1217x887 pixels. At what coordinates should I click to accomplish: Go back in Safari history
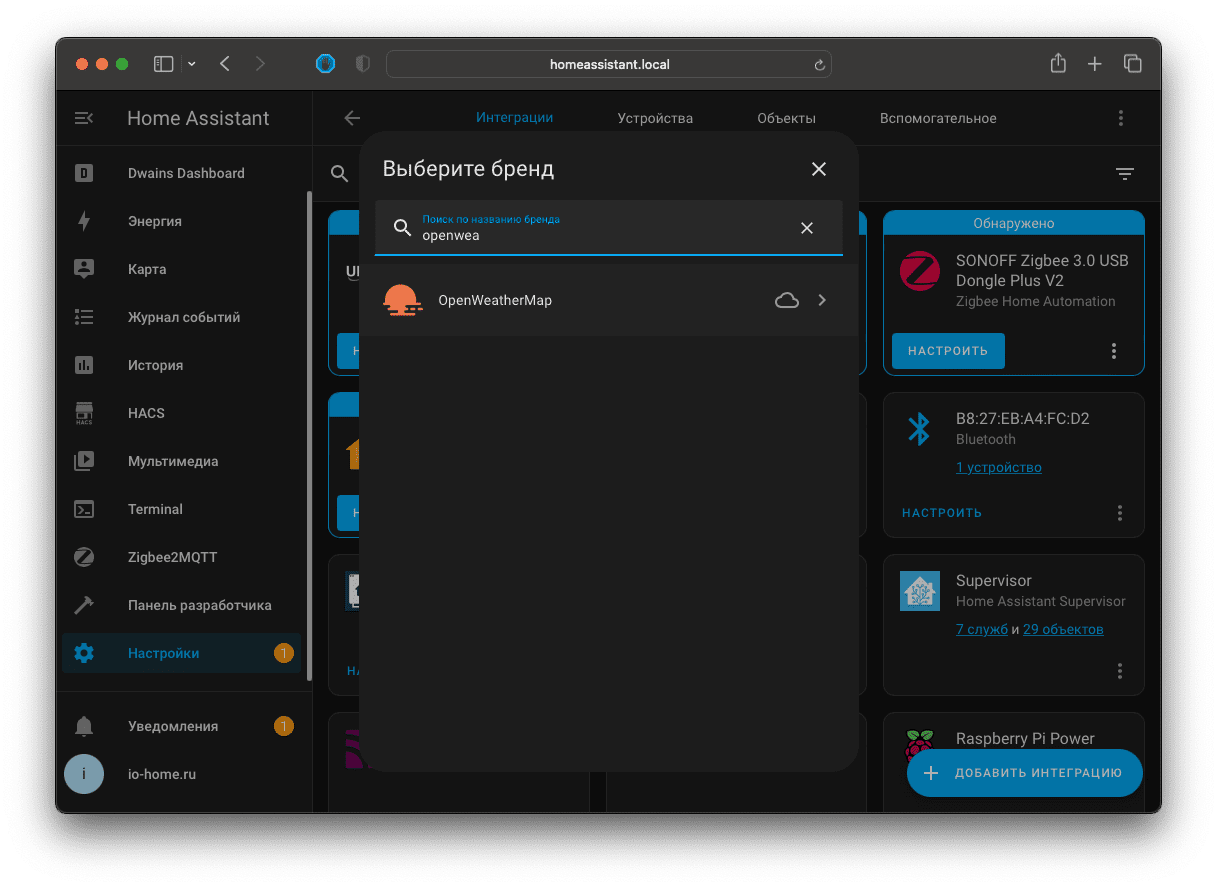pyautogui.click(x=225, y=64)
